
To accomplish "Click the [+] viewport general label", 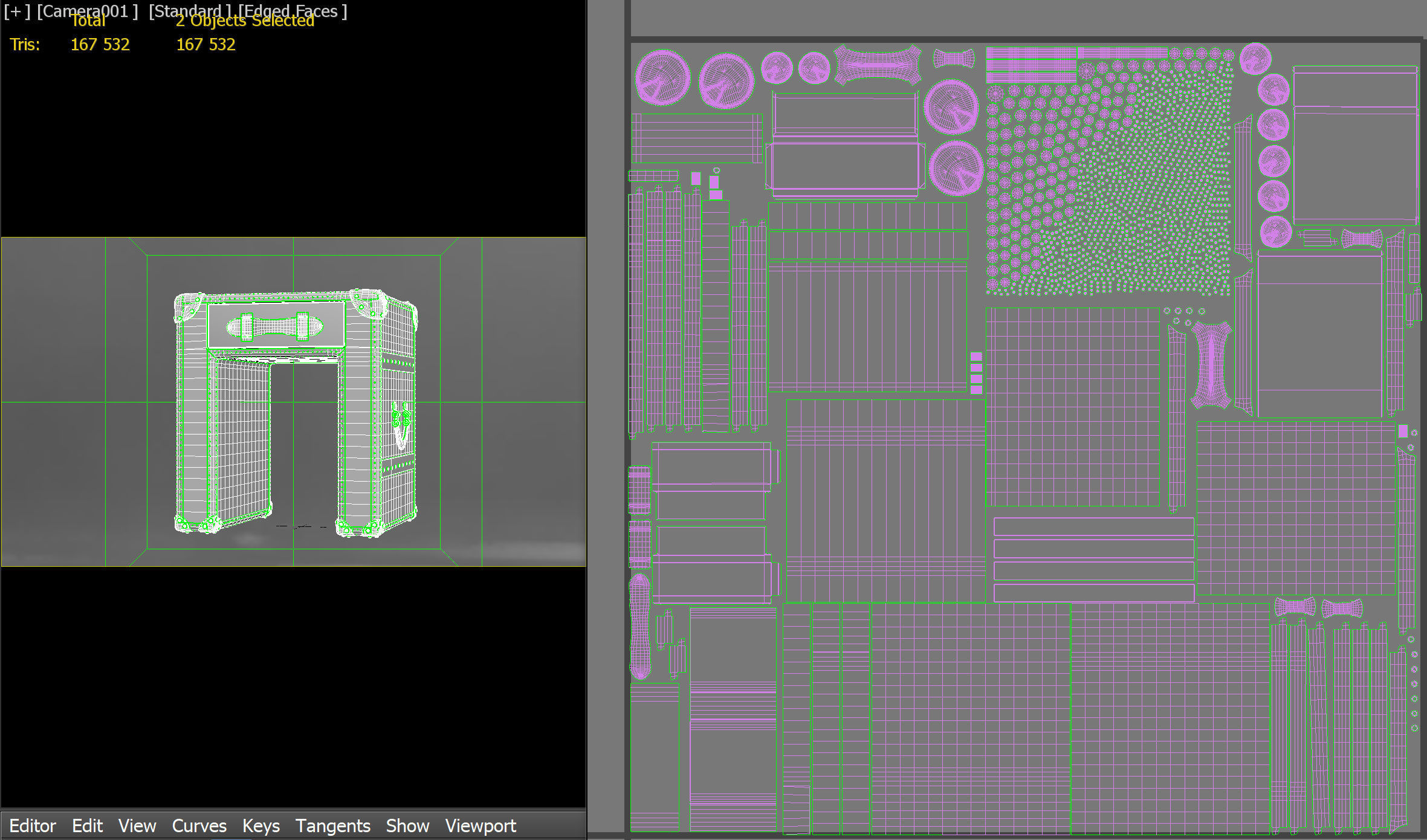I will coord(16,11).
